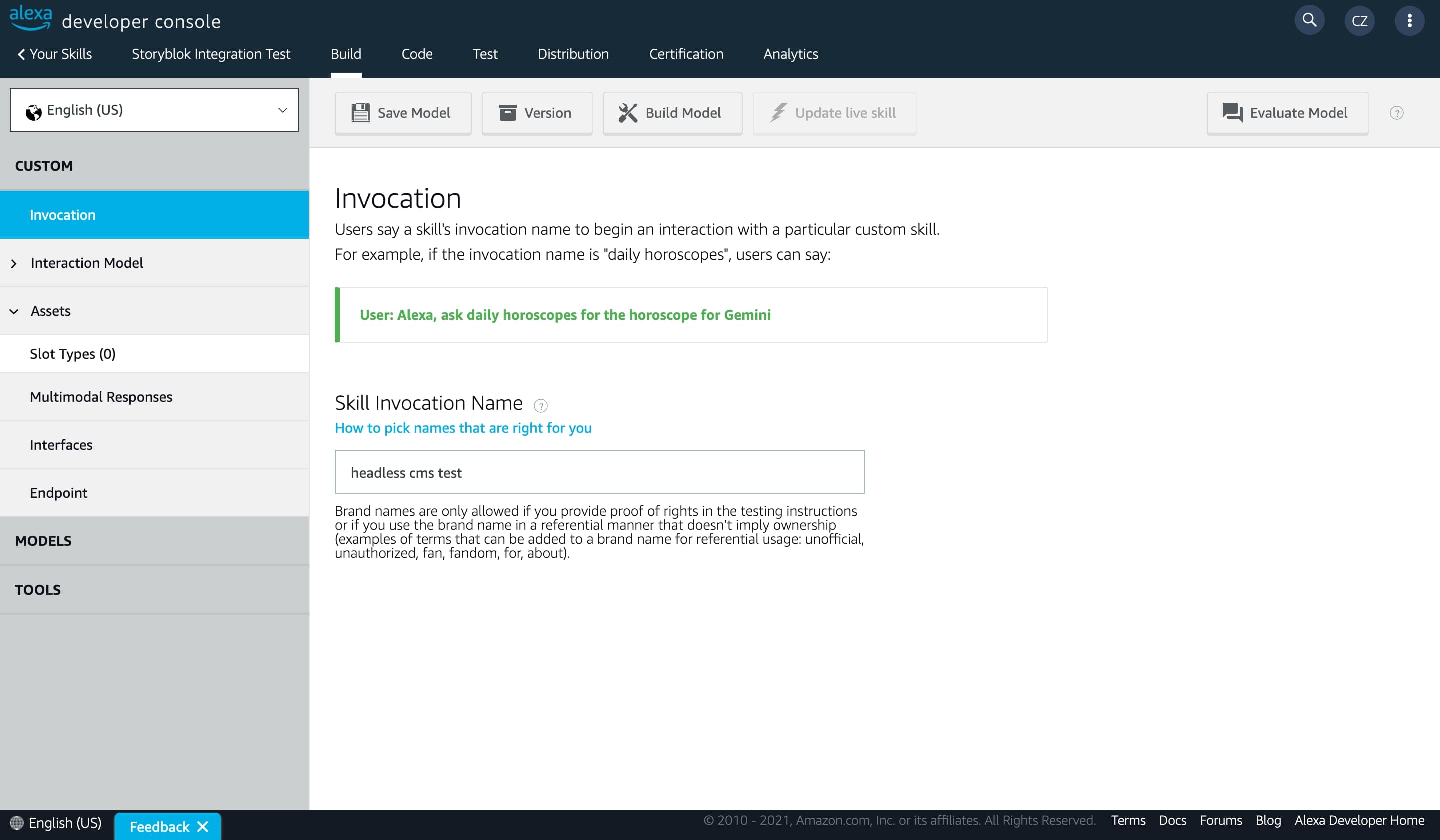
Task: Click the lightning bolt Update live skill icon
Action: tap(778, 112)
